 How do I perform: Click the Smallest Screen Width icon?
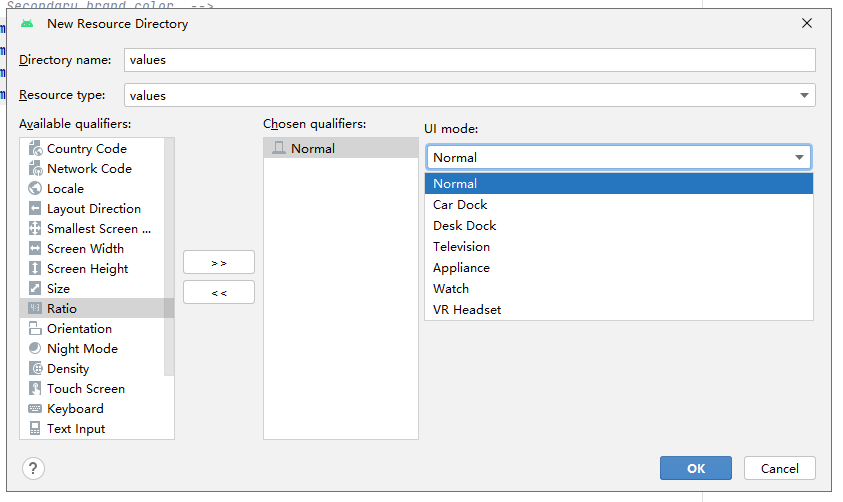pyautogui.click(x=35, y=228)
